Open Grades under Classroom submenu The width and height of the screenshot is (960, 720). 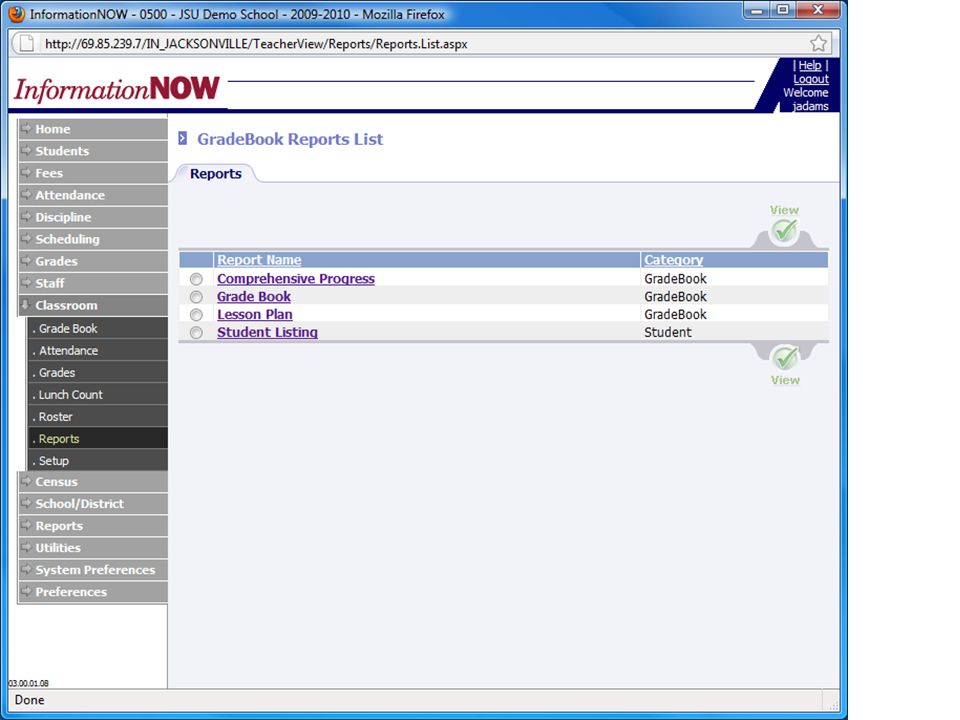click(98, 373)
